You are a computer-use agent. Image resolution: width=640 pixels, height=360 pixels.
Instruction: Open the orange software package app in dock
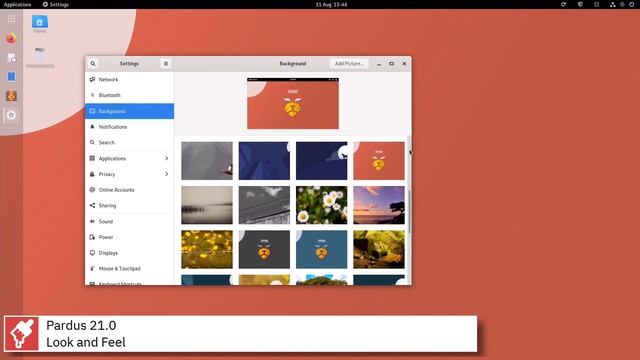[11, 96]
